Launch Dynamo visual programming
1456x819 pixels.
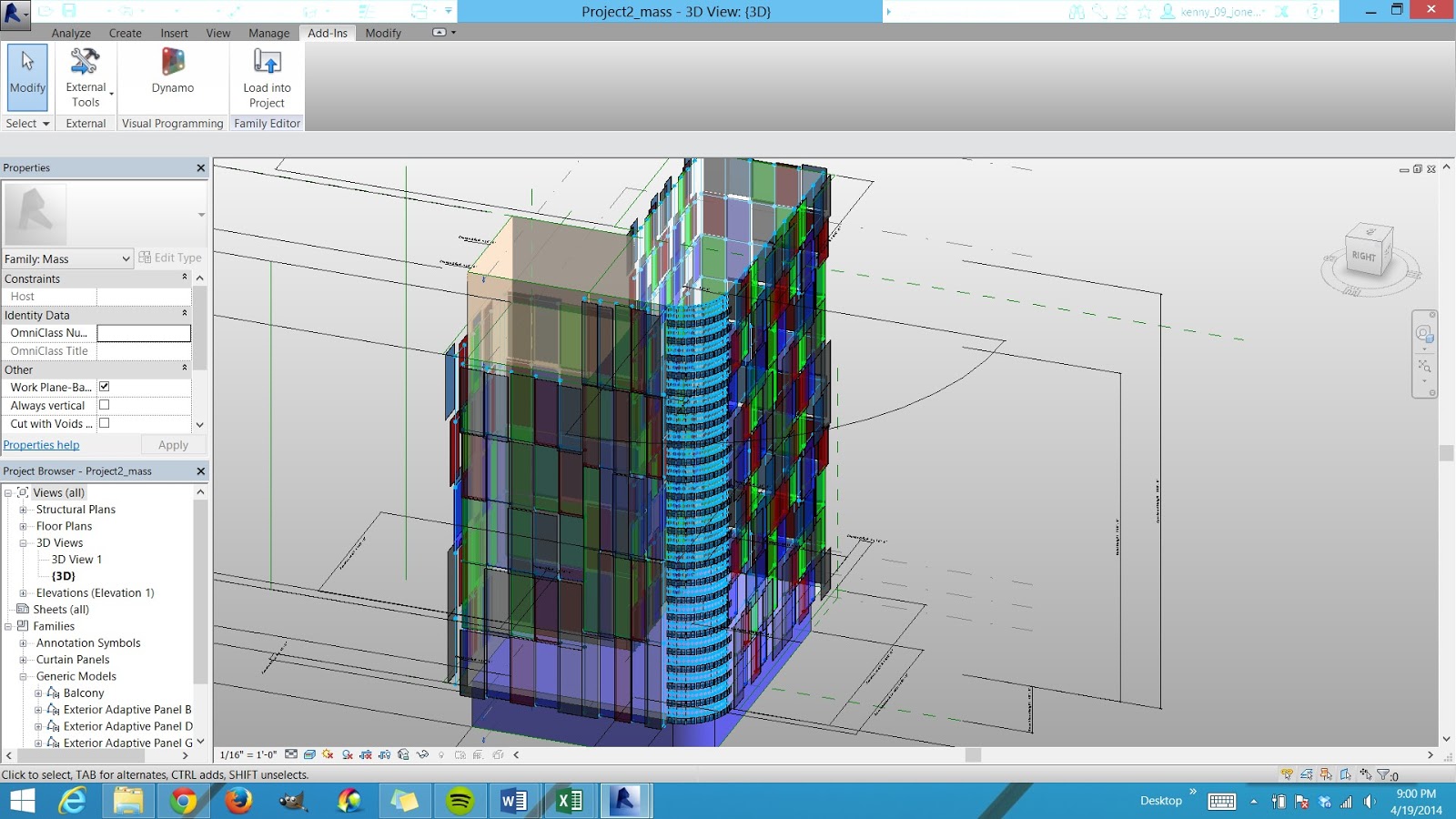tap(172, 73)
